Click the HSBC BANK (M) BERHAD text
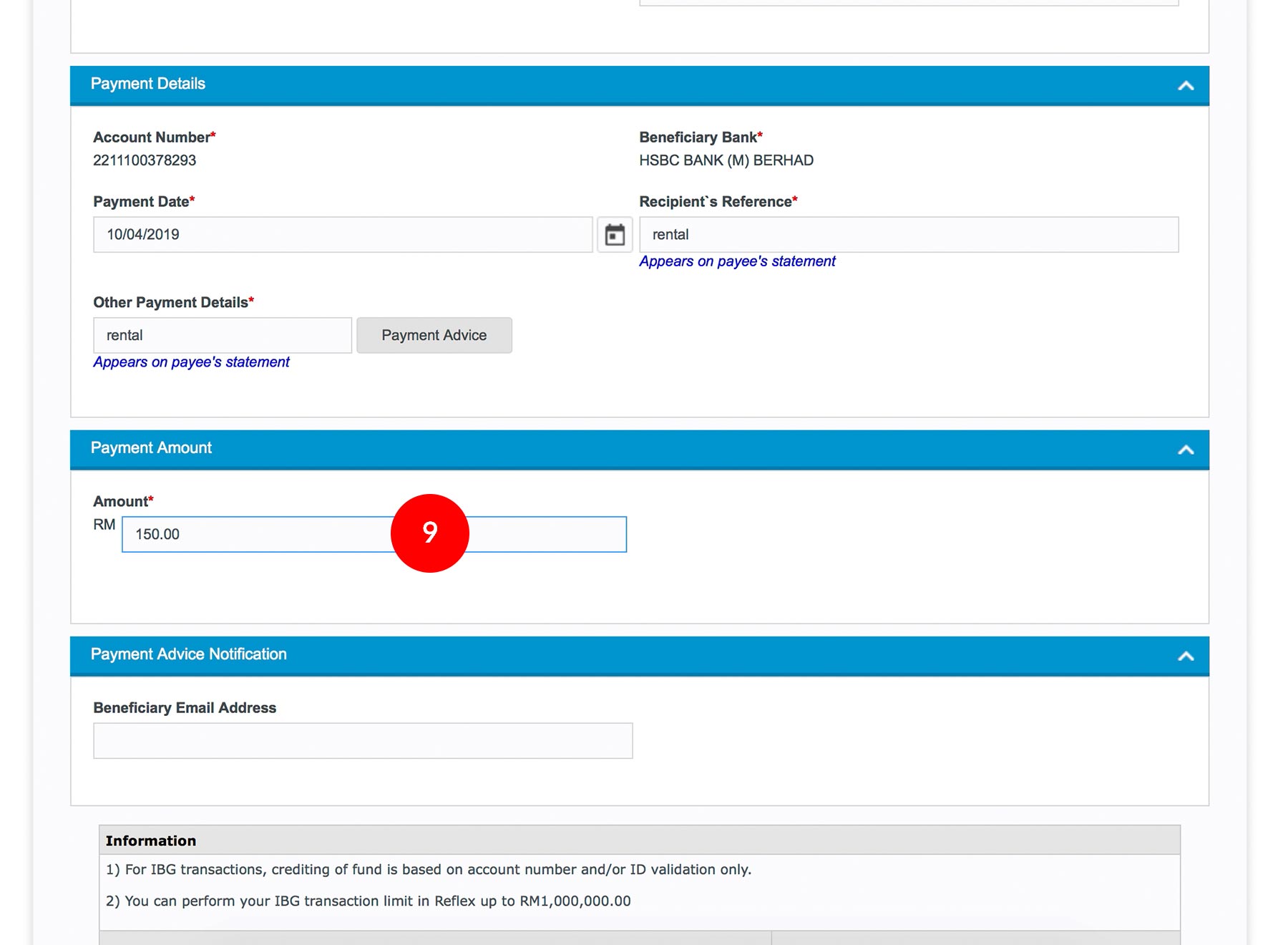1288x945 pixels. point(726,160)
